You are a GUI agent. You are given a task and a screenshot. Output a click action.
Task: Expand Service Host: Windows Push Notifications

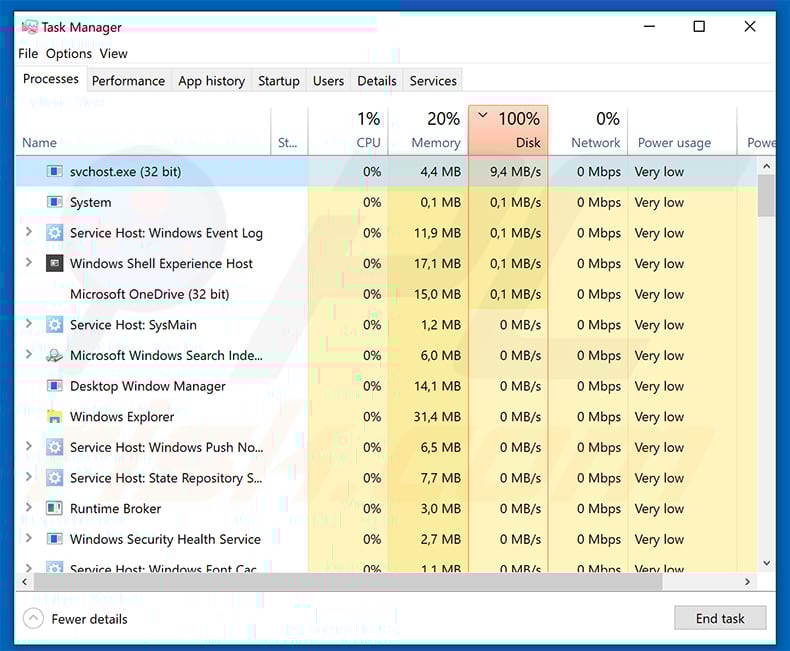(29, 446)
